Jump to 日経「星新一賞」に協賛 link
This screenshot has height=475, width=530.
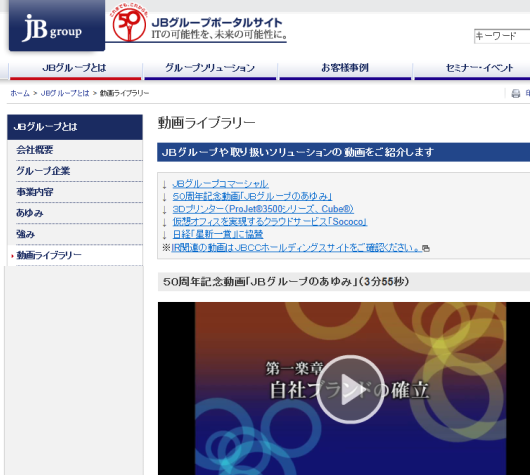pyautogui.click(x=218, y=234)
